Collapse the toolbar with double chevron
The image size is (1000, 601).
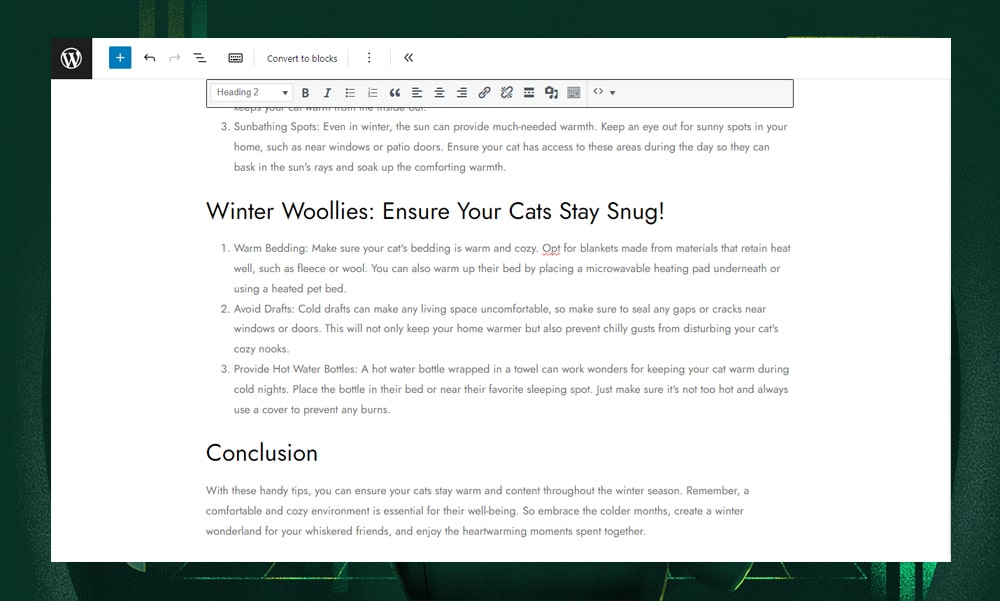(408, 58)
